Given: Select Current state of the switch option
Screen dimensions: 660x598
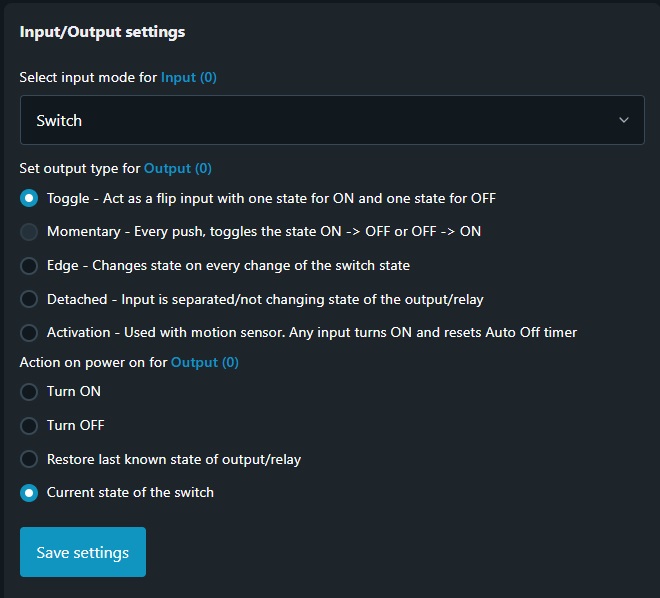Looking at the screenshot, I should (29, 493).
